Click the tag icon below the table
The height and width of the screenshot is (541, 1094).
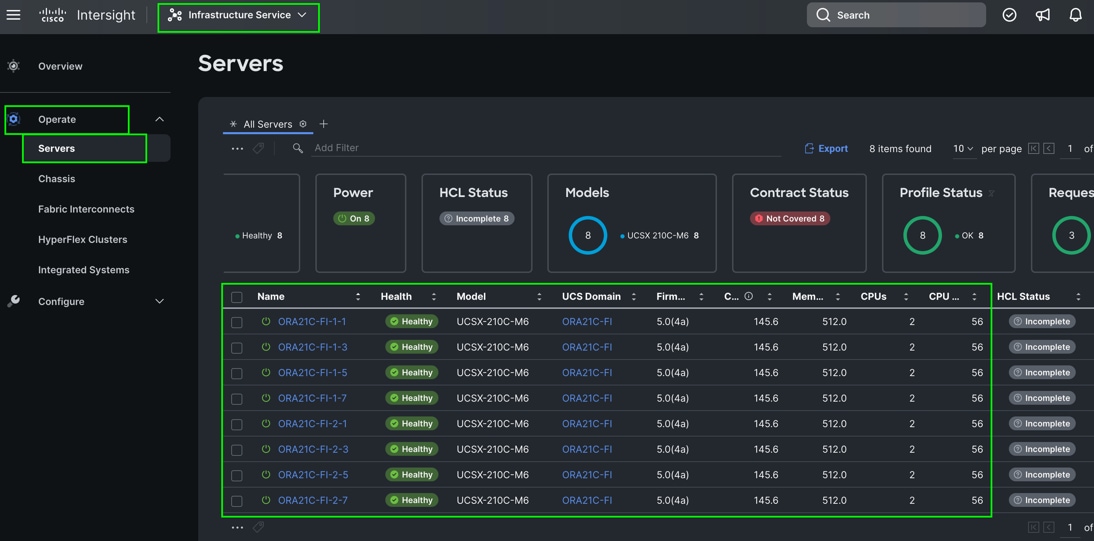click(x=258, y=527)
